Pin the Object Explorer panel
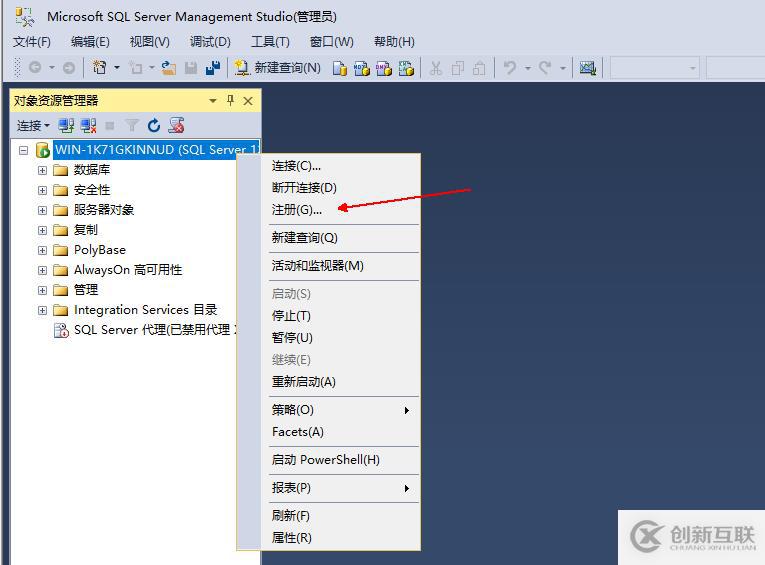765x565 pixels. tap(230, 101)
